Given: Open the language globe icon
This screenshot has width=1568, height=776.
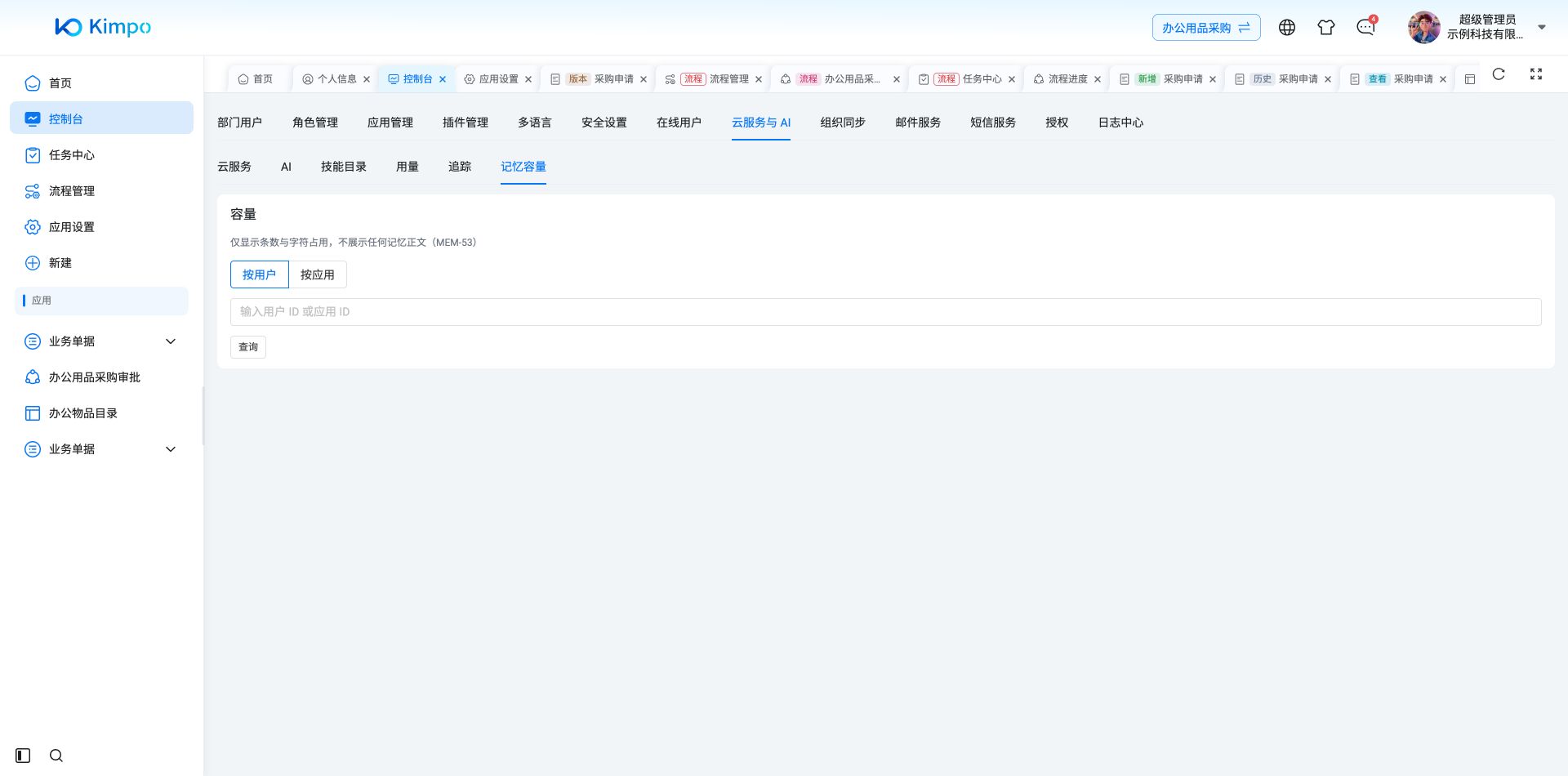Looking at the screenshot, I should 1287,28.
